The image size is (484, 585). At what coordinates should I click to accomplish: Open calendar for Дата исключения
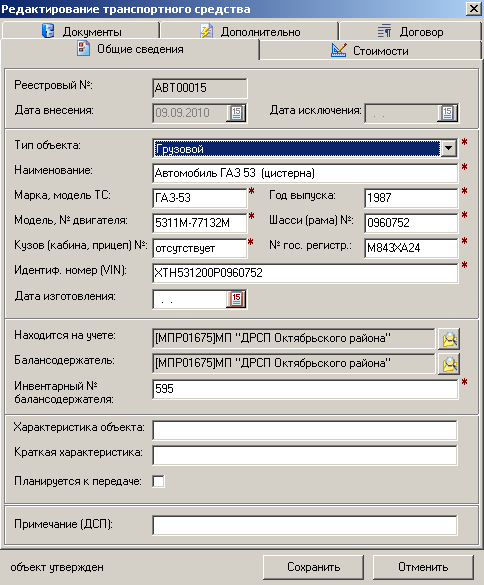tap(447, 113)
